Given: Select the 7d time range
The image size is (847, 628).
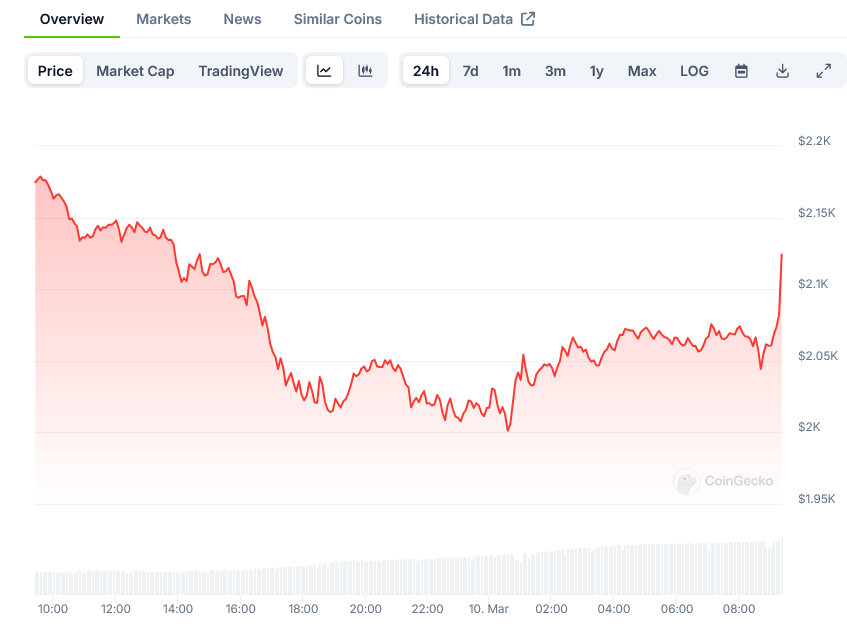Looking at the screenshot, I should click(x=470, y=70).
